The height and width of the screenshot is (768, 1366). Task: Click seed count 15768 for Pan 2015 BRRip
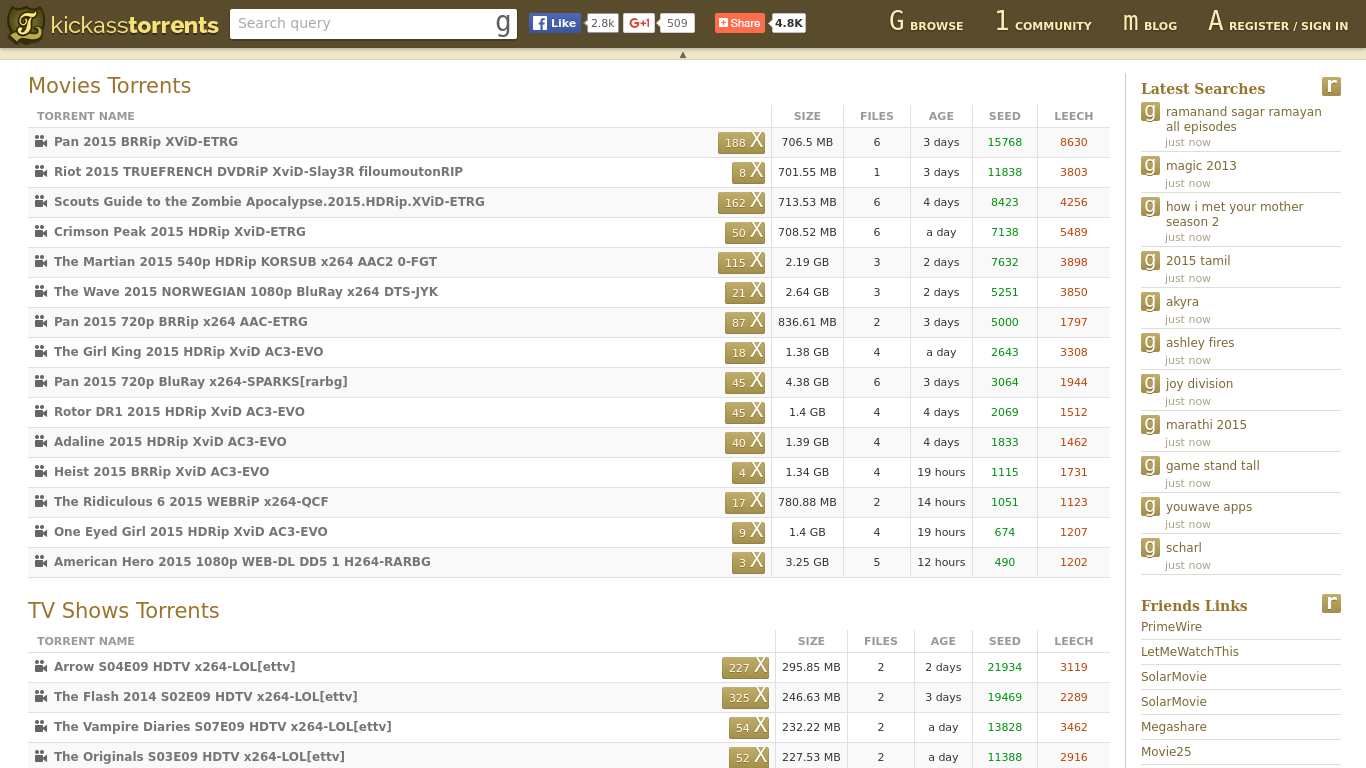pyautogui.click(x=1005, y=142)
